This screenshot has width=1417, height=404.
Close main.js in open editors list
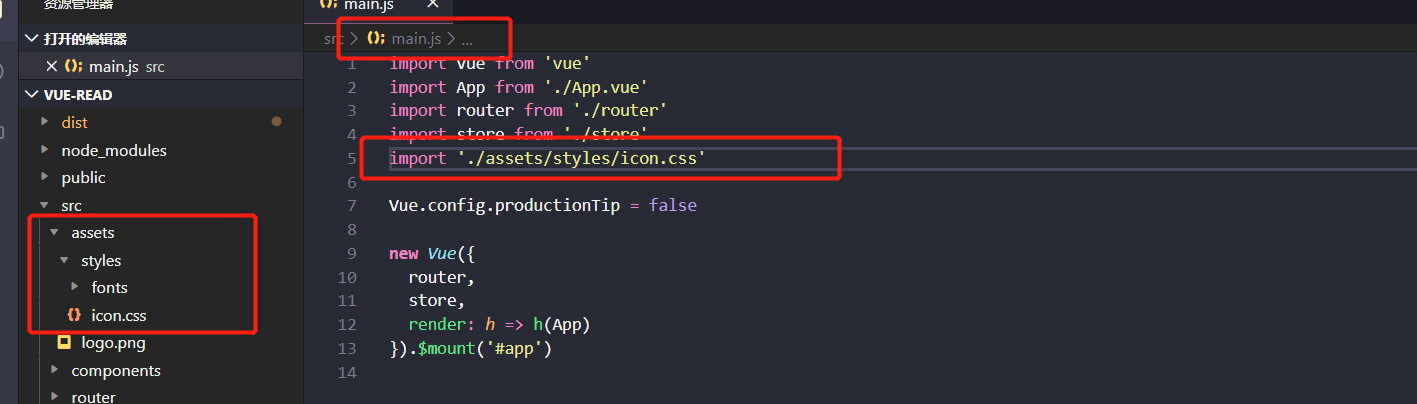[x=52, y=67]
